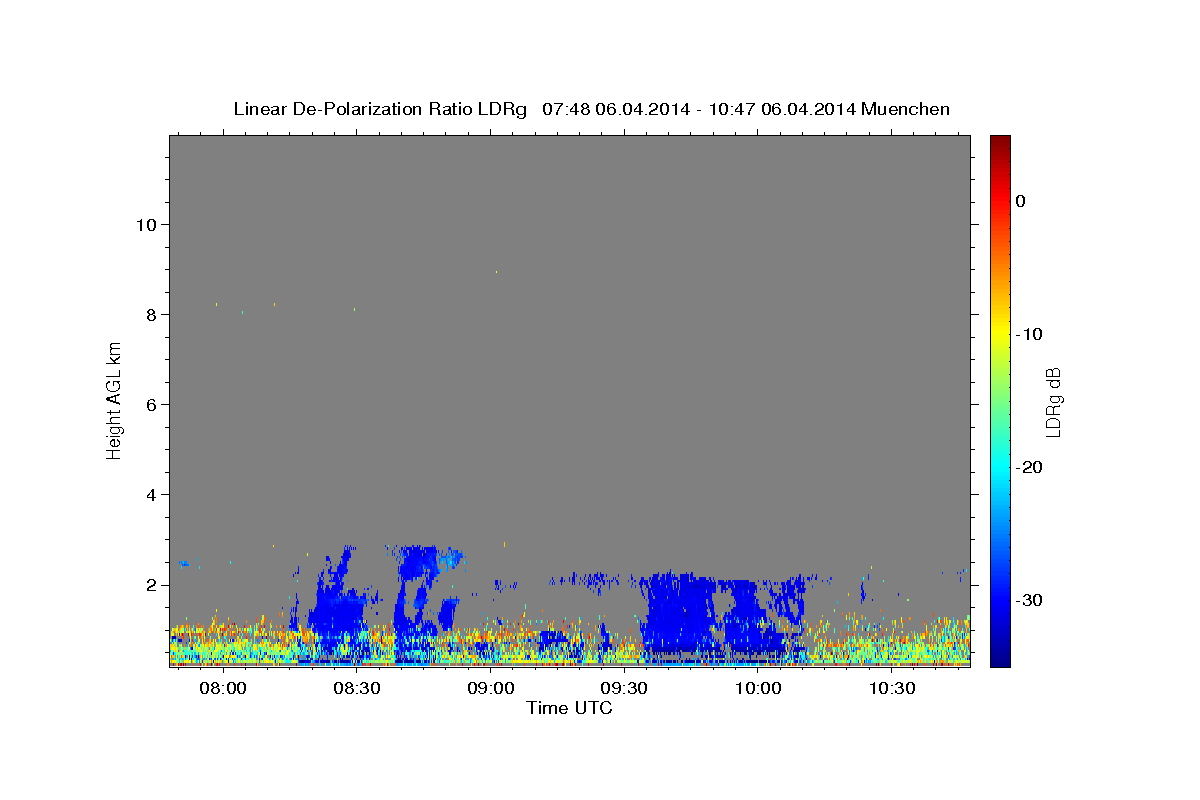The height and width of the screenshot is (800, 1200).
Task: Click the yellow -10 dB colorbar region
Action: (1000, 334)
